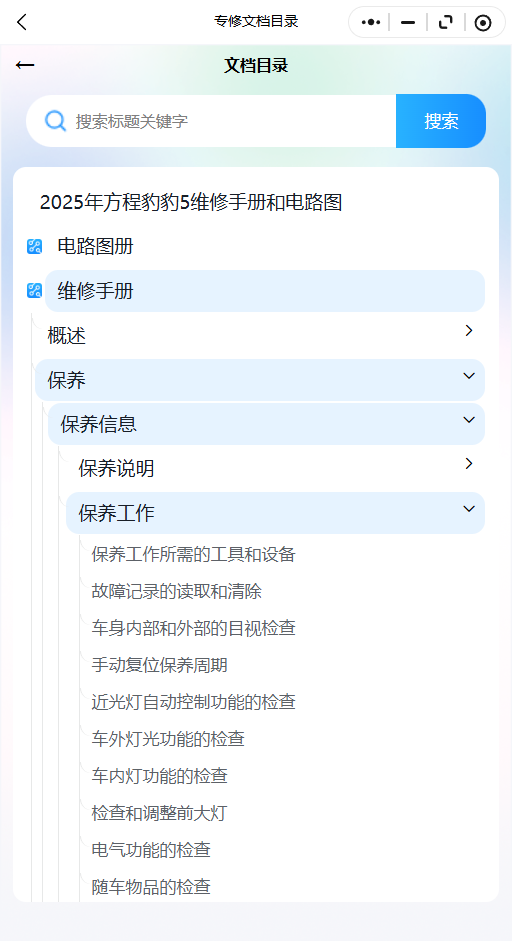Image resolution: width=512 pixels, height=941 pixels.
Task: Click the target circle icon at top right
Action: point(483,23)
